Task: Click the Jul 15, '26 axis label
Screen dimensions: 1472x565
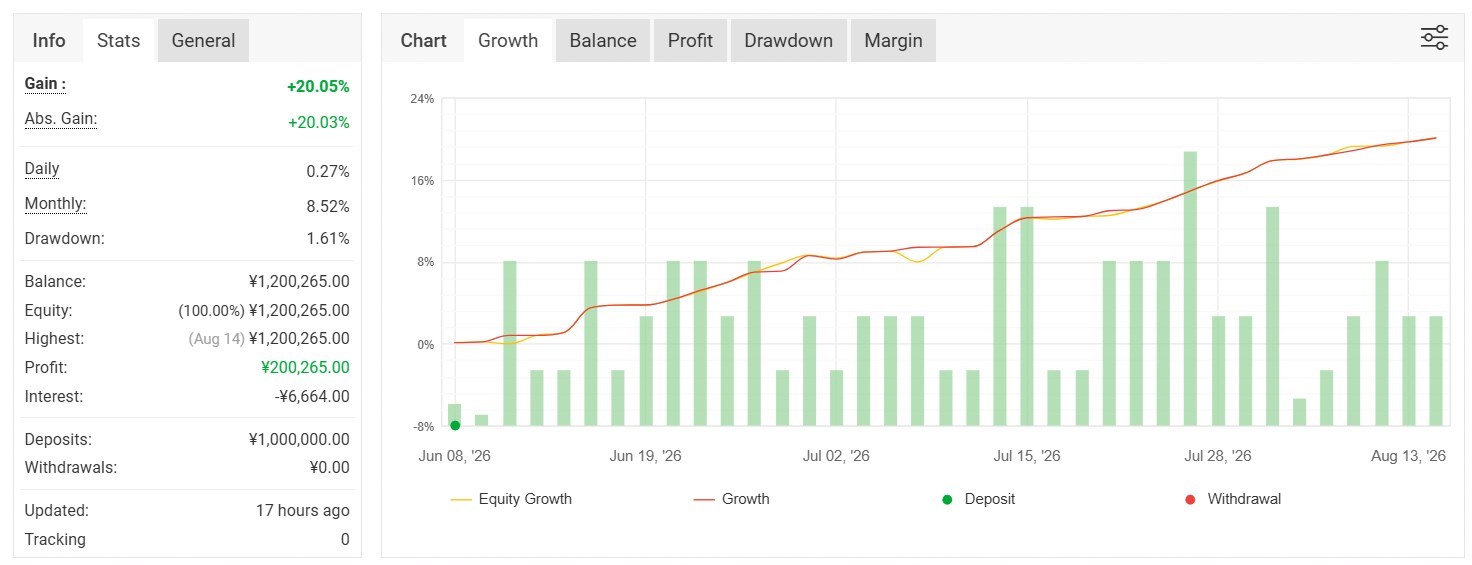Action: 1027,456
